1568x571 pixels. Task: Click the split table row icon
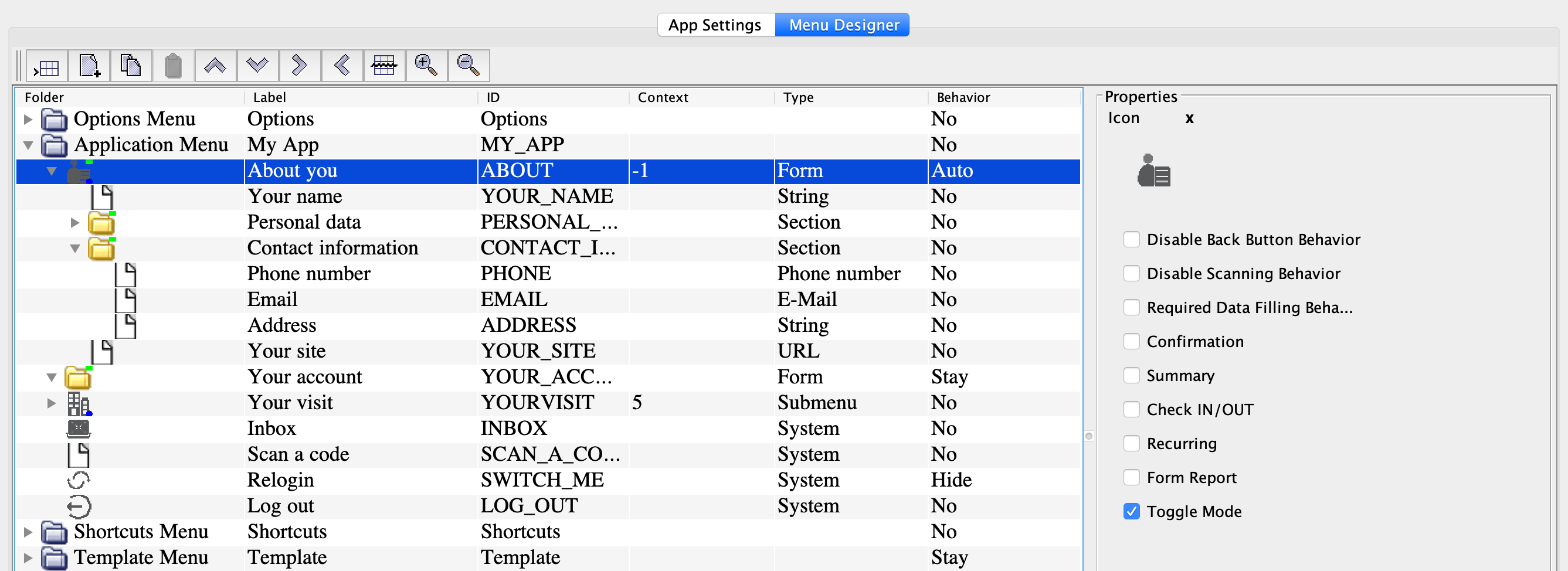click(383, 66)
